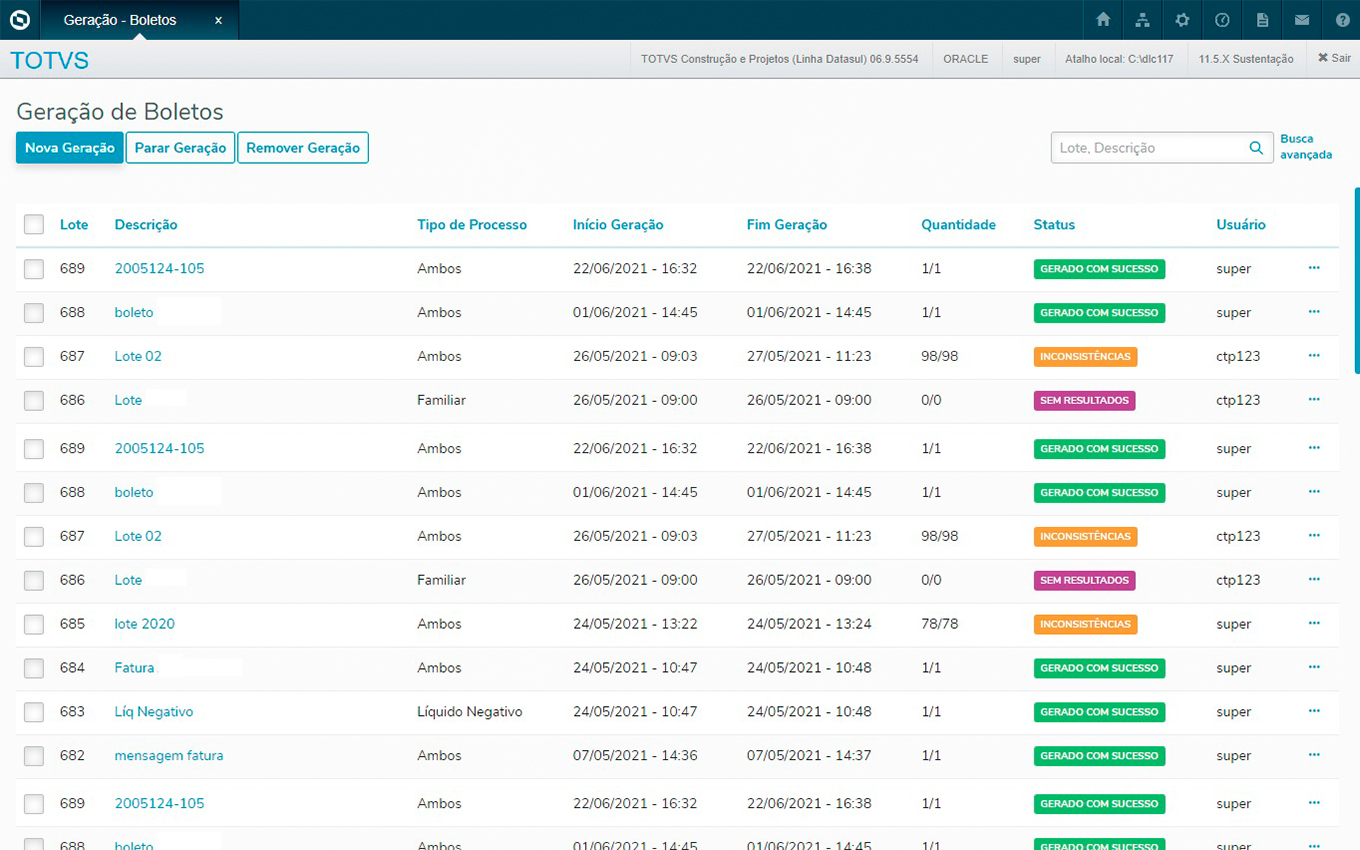Expand the options menu for lote 2020
Viewport: 1360px width, 850px height.
point(1314,623)
